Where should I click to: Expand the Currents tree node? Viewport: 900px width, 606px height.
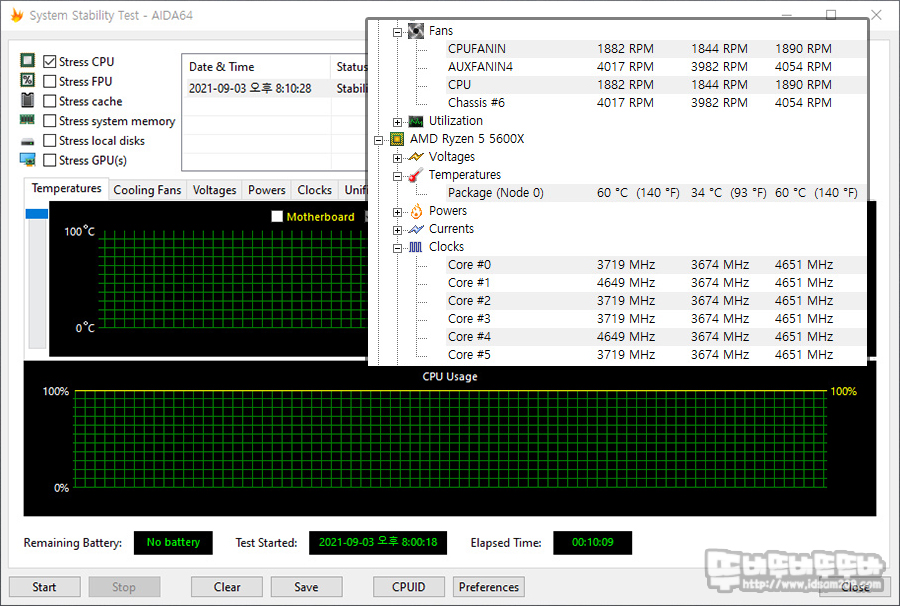[397, 230]
